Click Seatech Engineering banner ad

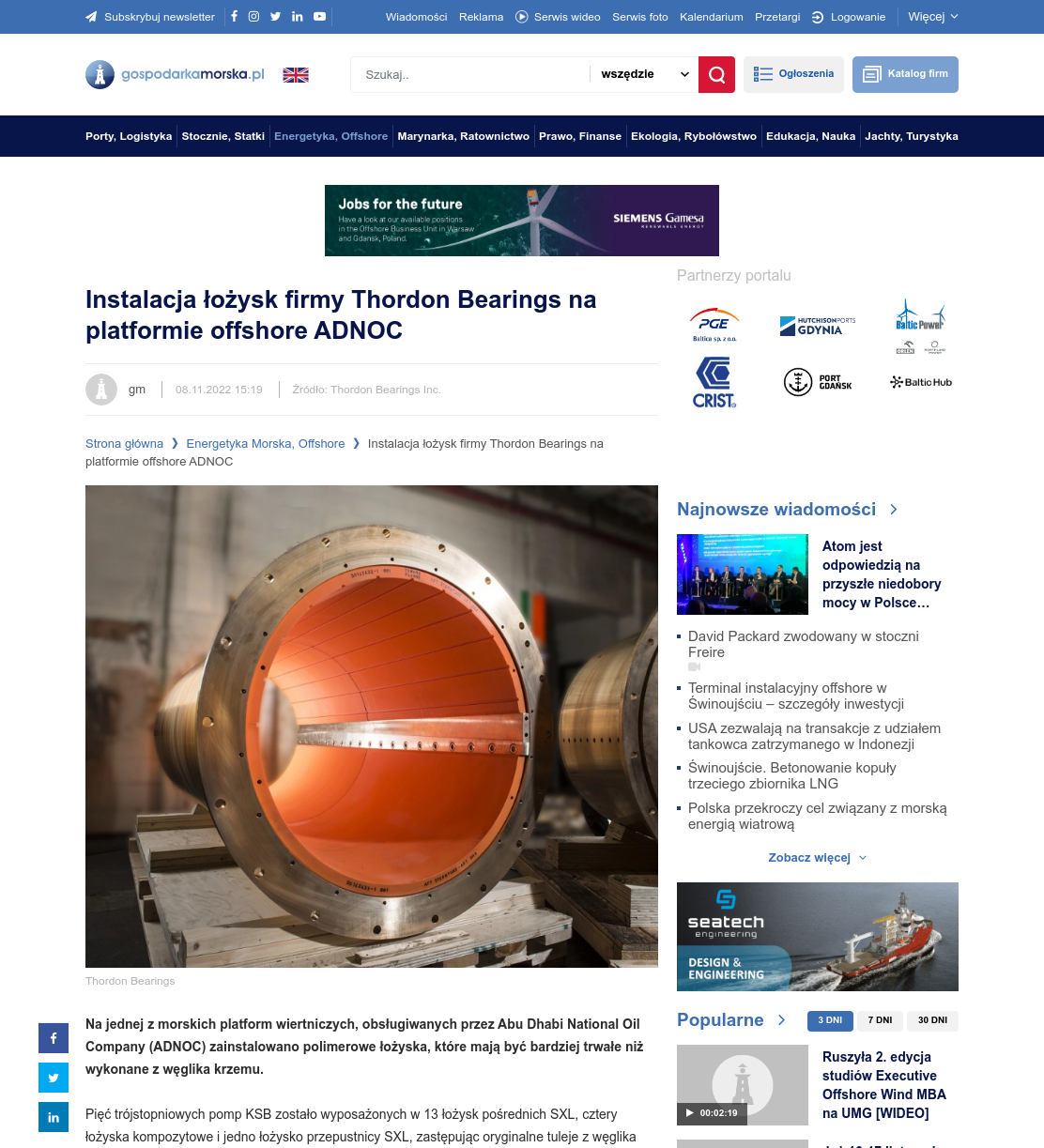[818, 937]
